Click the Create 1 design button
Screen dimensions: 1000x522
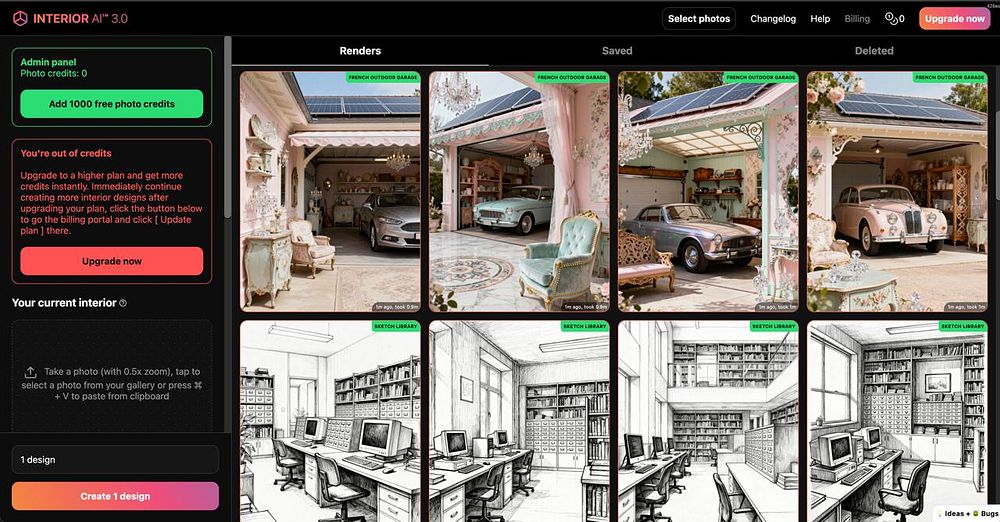click(115, 496)
